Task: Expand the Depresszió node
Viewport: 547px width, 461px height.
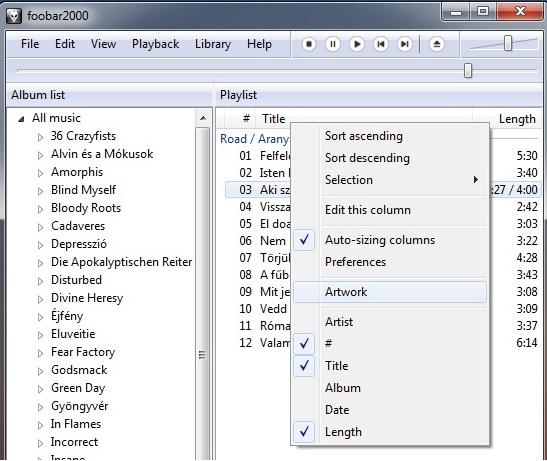Action: click(40, 245)
